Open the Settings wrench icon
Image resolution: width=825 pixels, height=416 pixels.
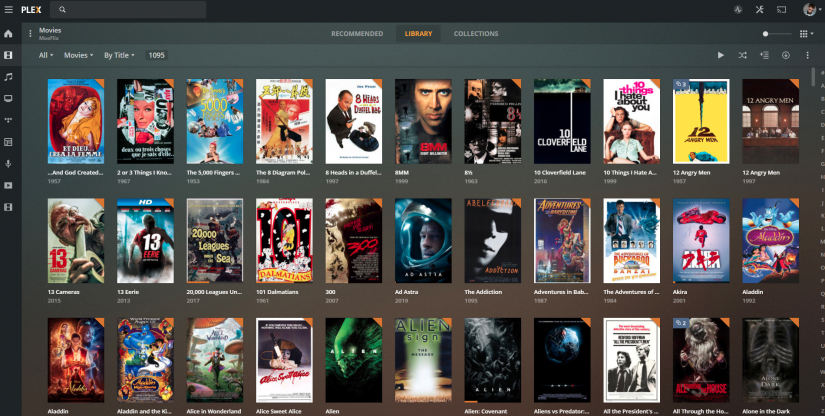tap(759, 9)
